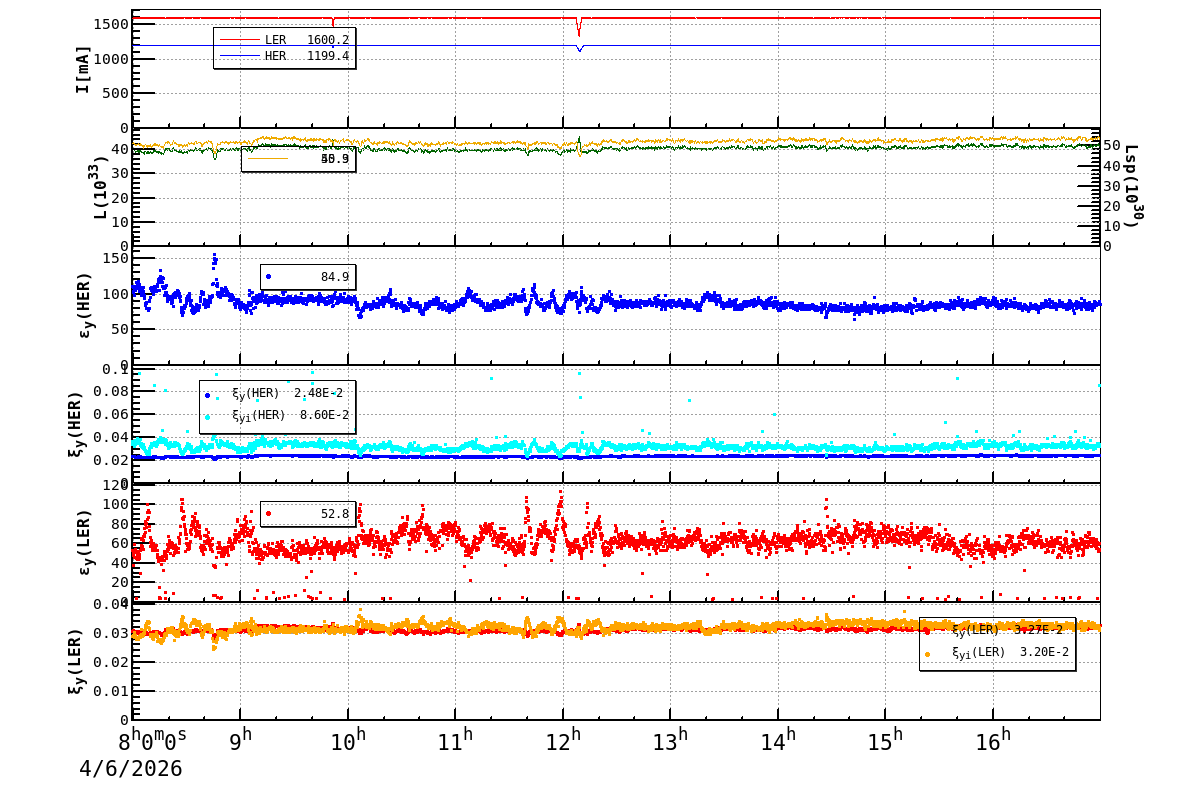Select the HER 1199.4 legend entry
This screenshot has width=1200, height=798.
284,56
